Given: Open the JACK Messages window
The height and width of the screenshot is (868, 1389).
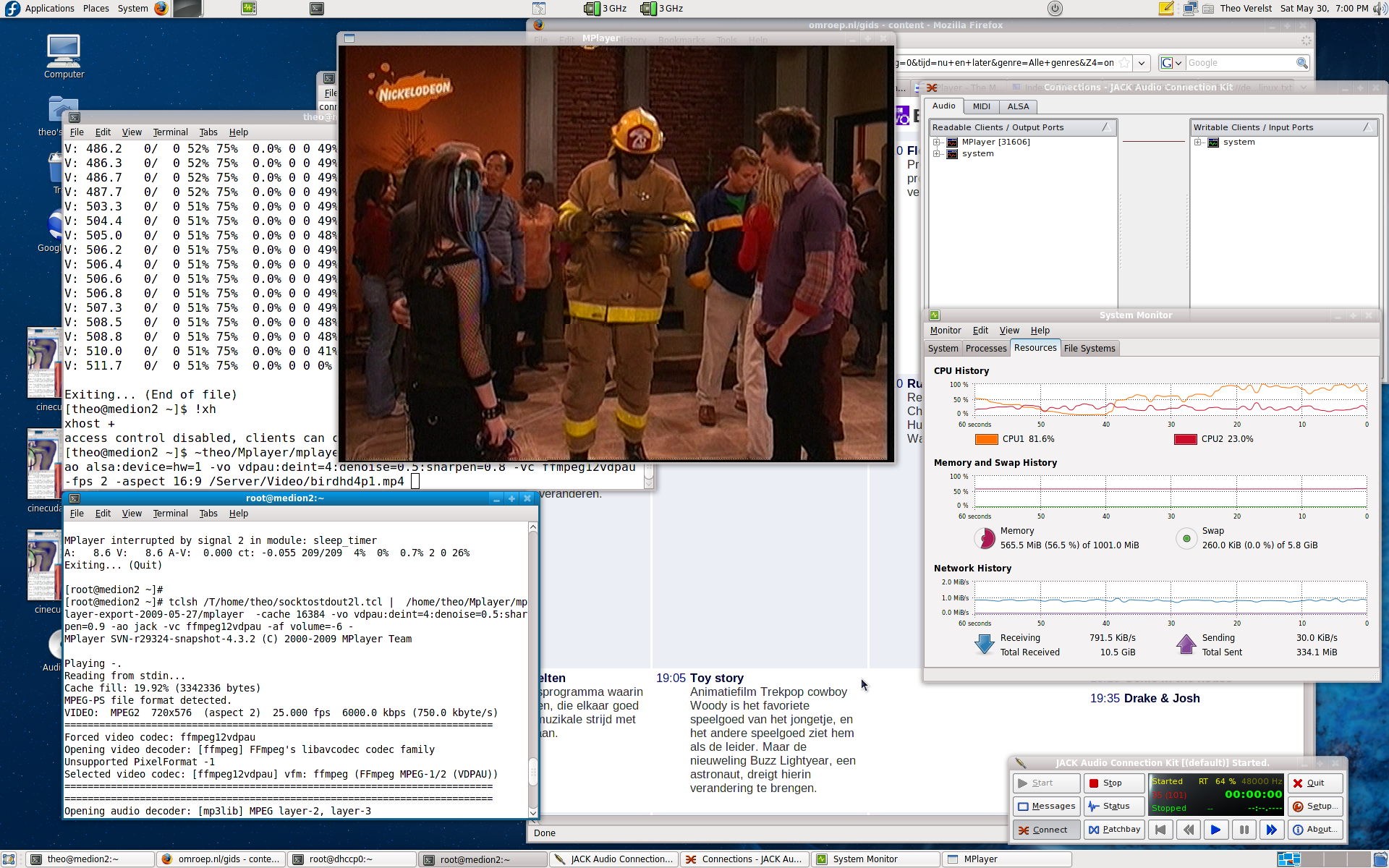Looking at the screenshot, I should pyautogui.click(x=1046, y=806).
